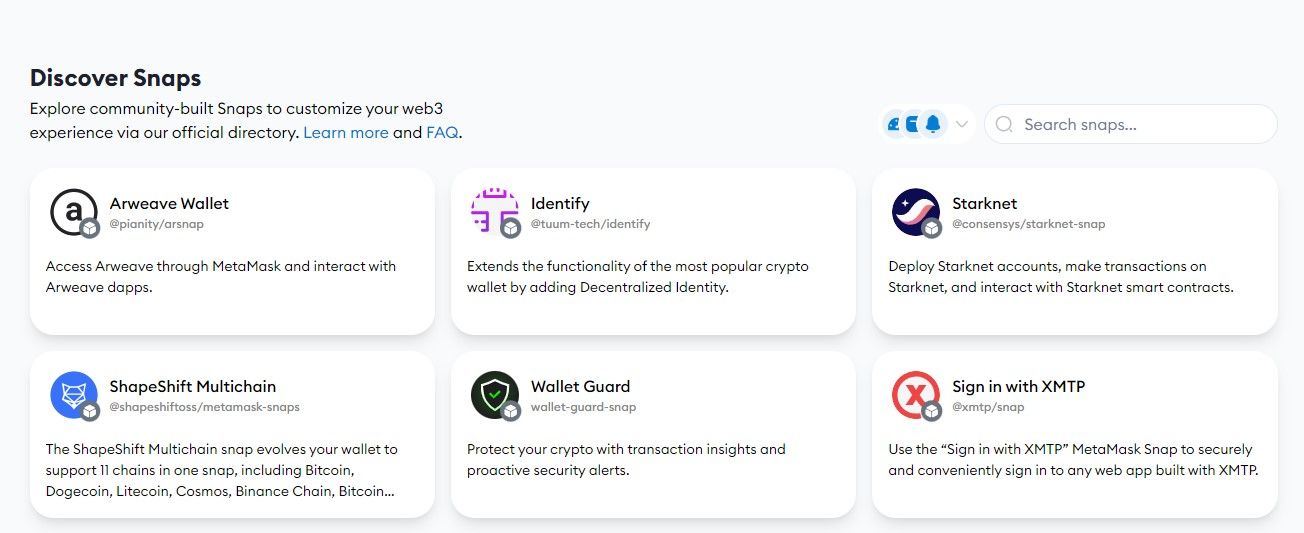This screenshot has width=1304, height=533.
Task: Open the FAQ link
Action: coord(442,132)
